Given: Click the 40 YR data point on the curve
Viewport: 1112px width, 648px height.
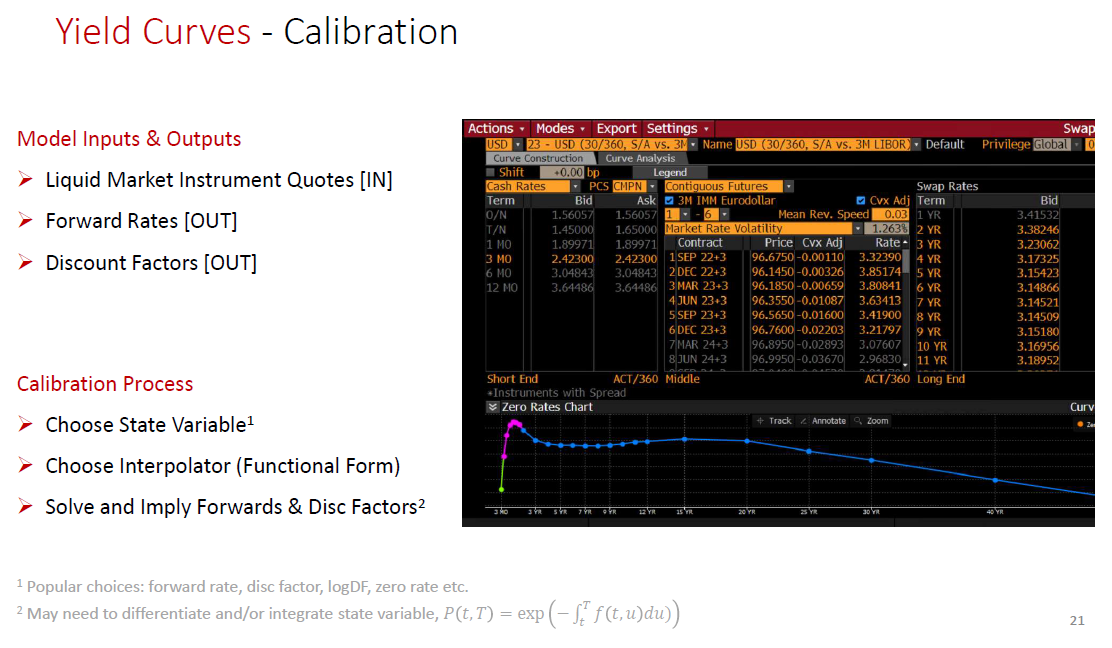Looking at the screenshot, I should pos(996,480).
